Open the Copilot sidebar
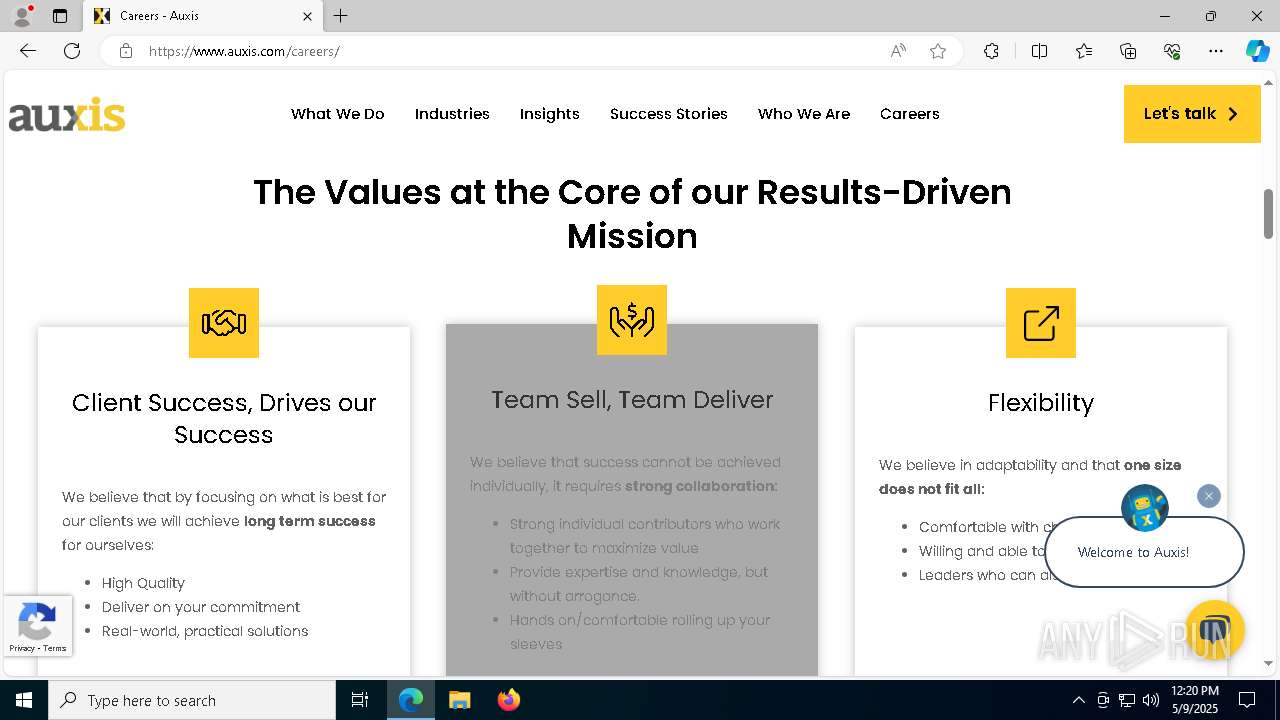 [x=1257, y=51]
